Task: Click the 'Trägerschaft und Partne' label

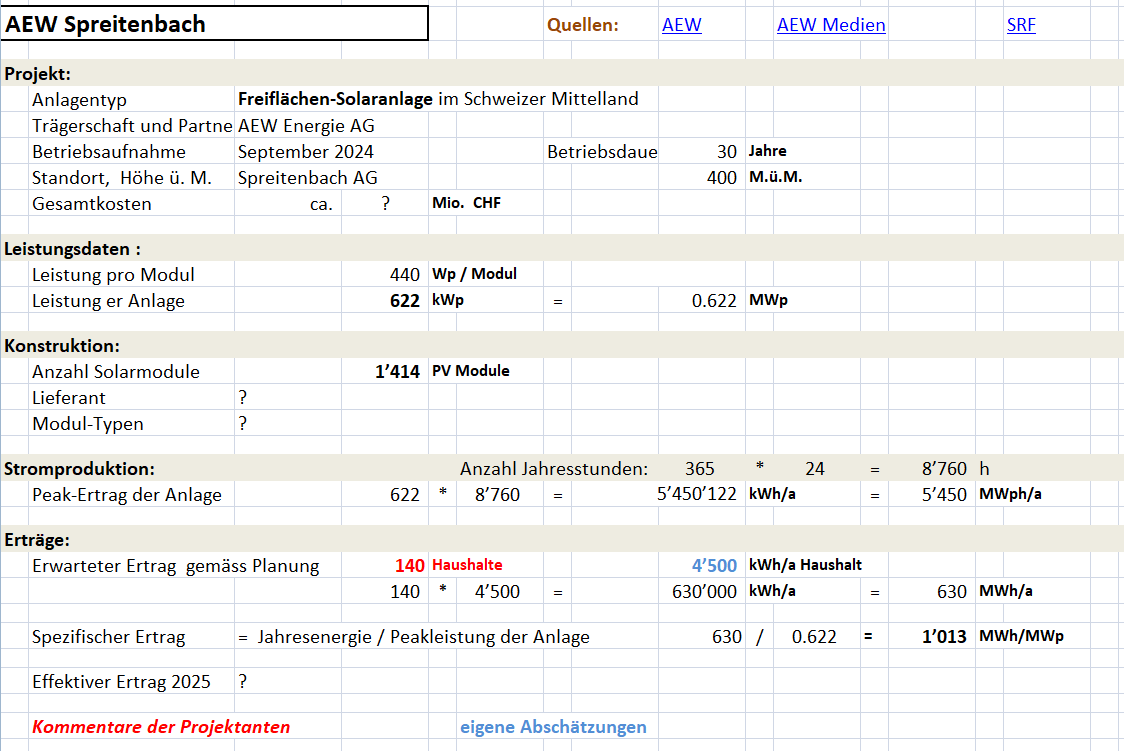Action: click(x=132, y=125)
